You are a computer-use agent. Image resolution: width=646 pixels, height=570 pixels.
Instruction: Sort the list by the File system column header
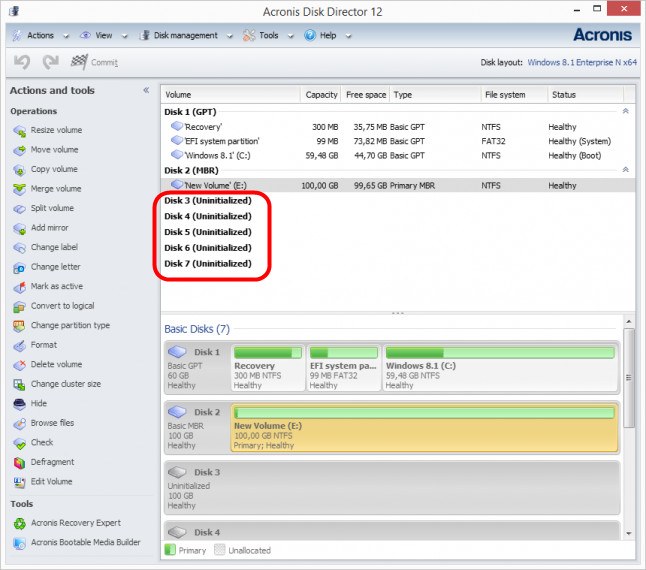[514, 95]
